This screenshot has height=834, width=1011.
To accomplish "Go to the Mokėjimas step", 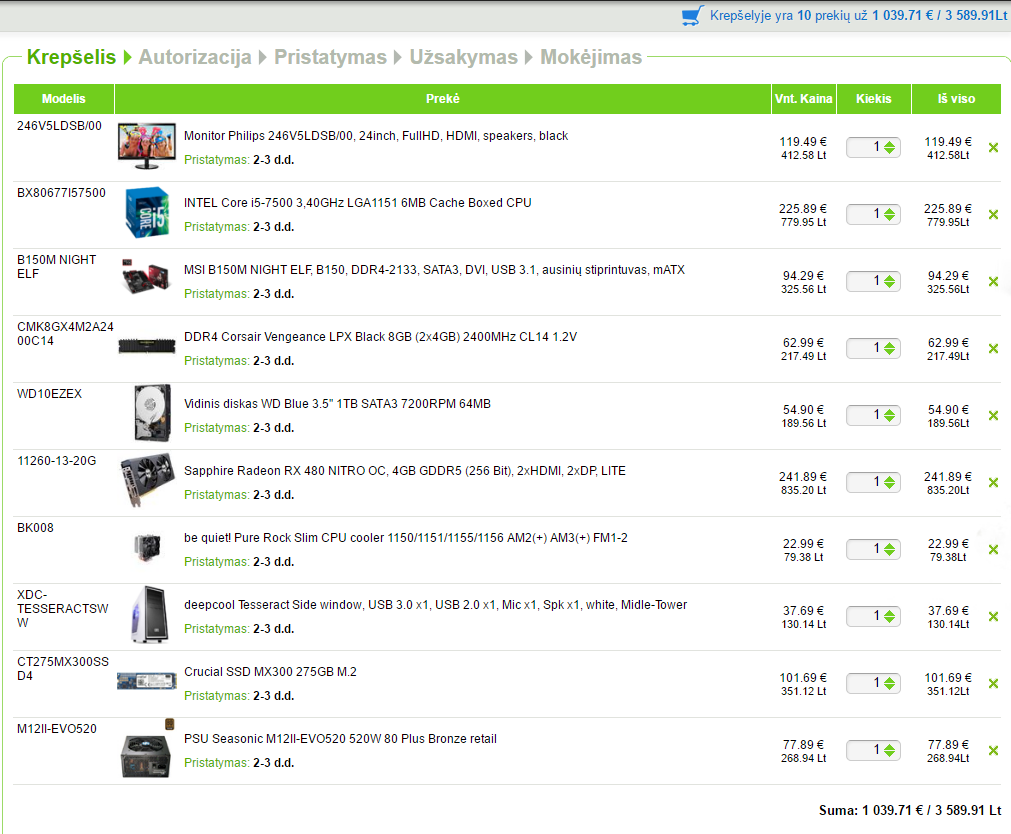I will click(x=591, y=57).
